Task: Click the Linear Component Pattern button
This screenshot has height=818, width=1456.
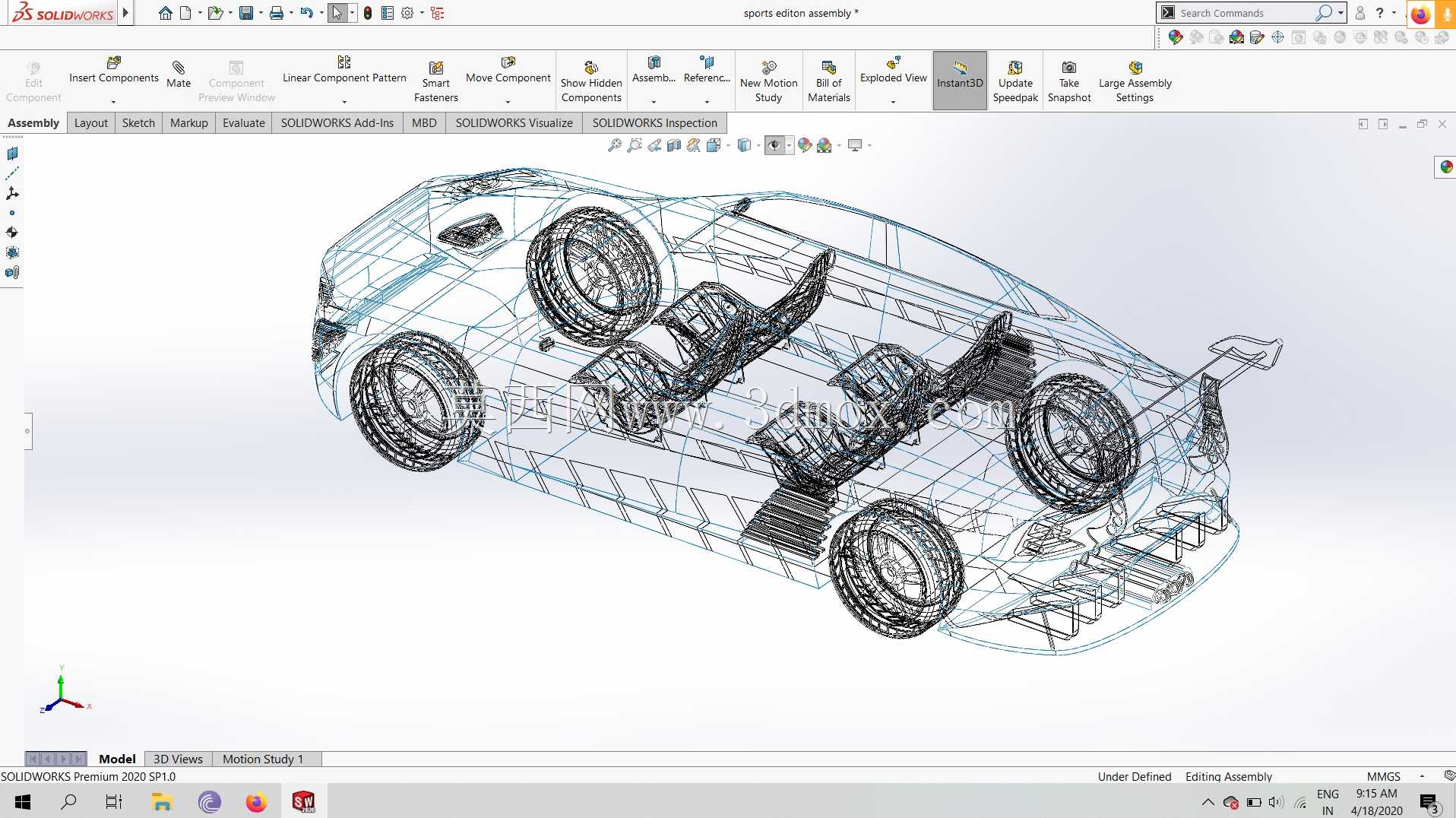Action: [344, 70]
